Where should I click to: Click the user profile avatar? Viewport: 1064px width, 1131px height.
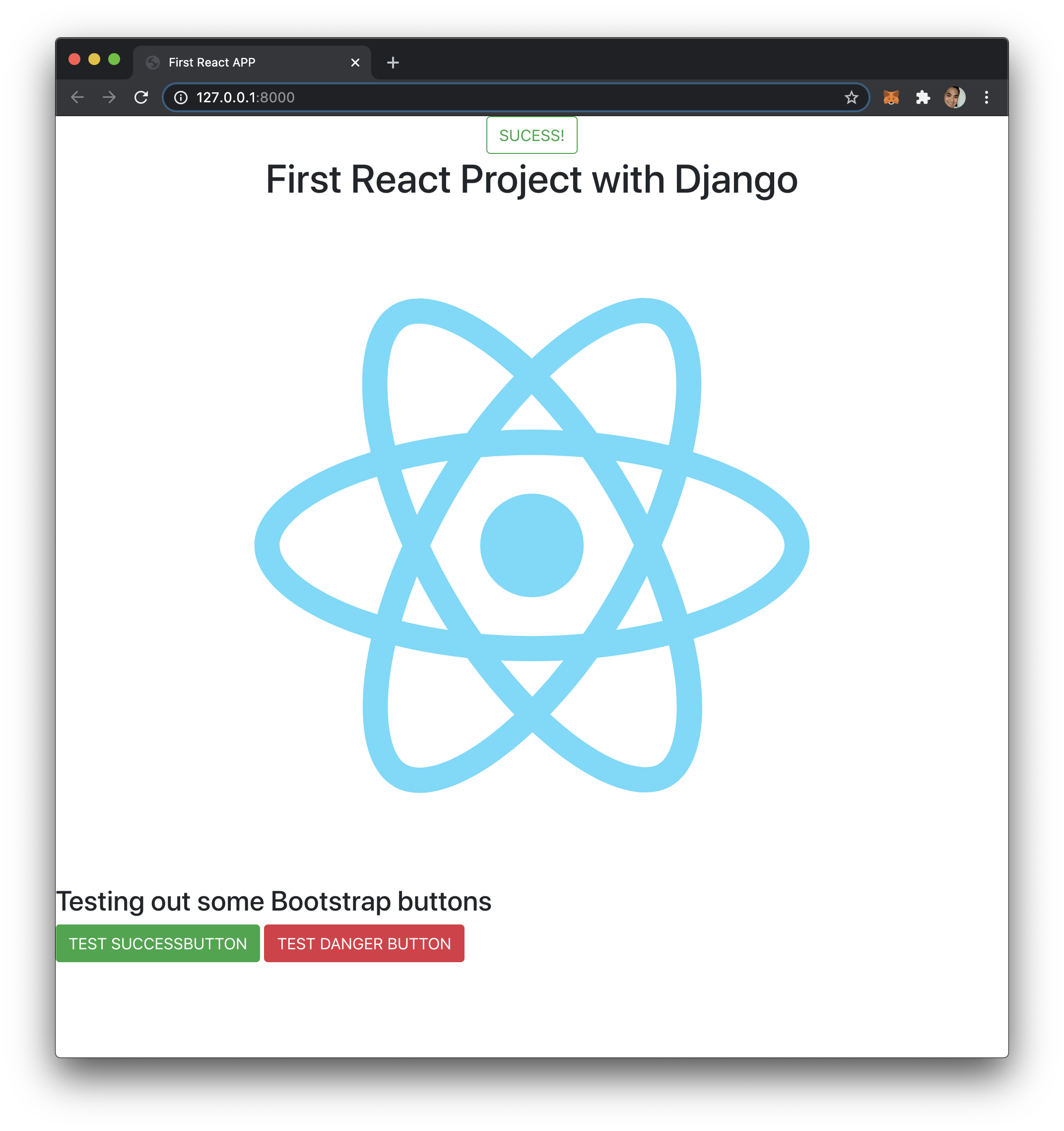pyautogui.click(x=954, y=97)
